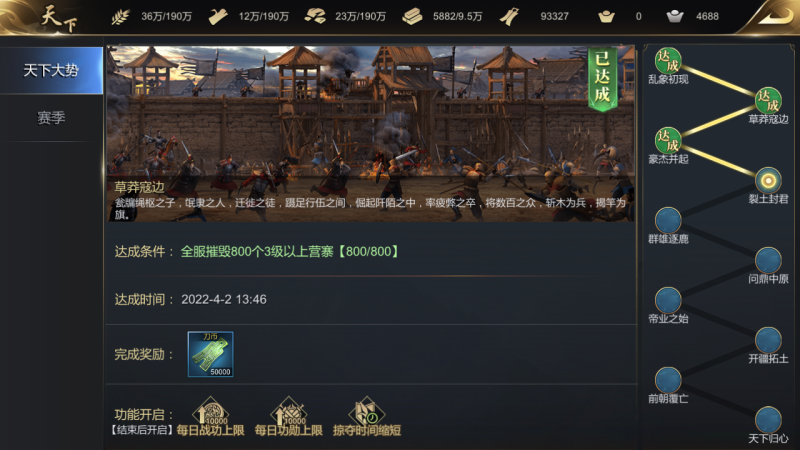Select the 50000 刀币 reward item

[211, 354]
